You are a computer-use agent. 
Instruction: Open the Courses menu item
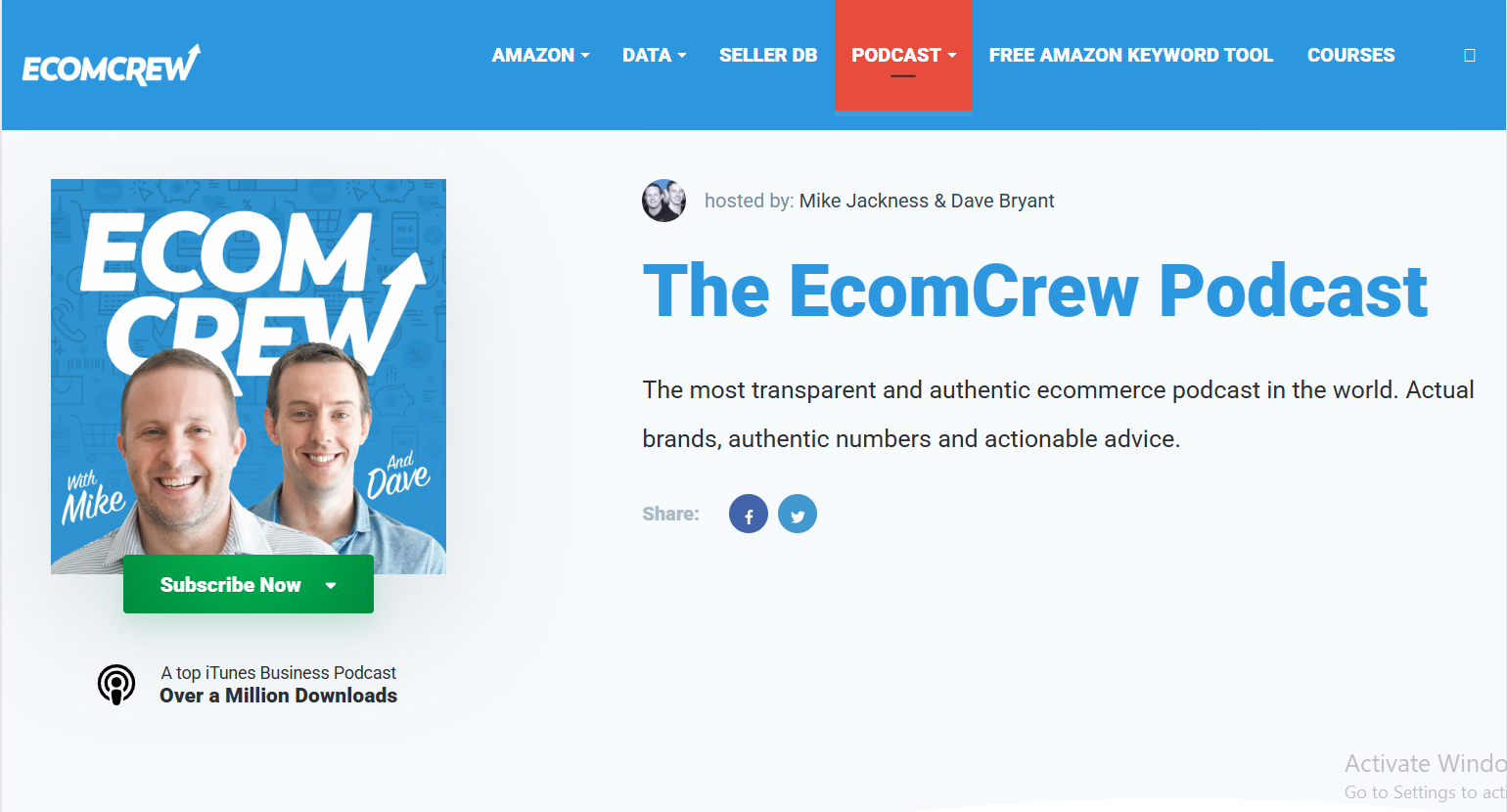(1350, 56)
